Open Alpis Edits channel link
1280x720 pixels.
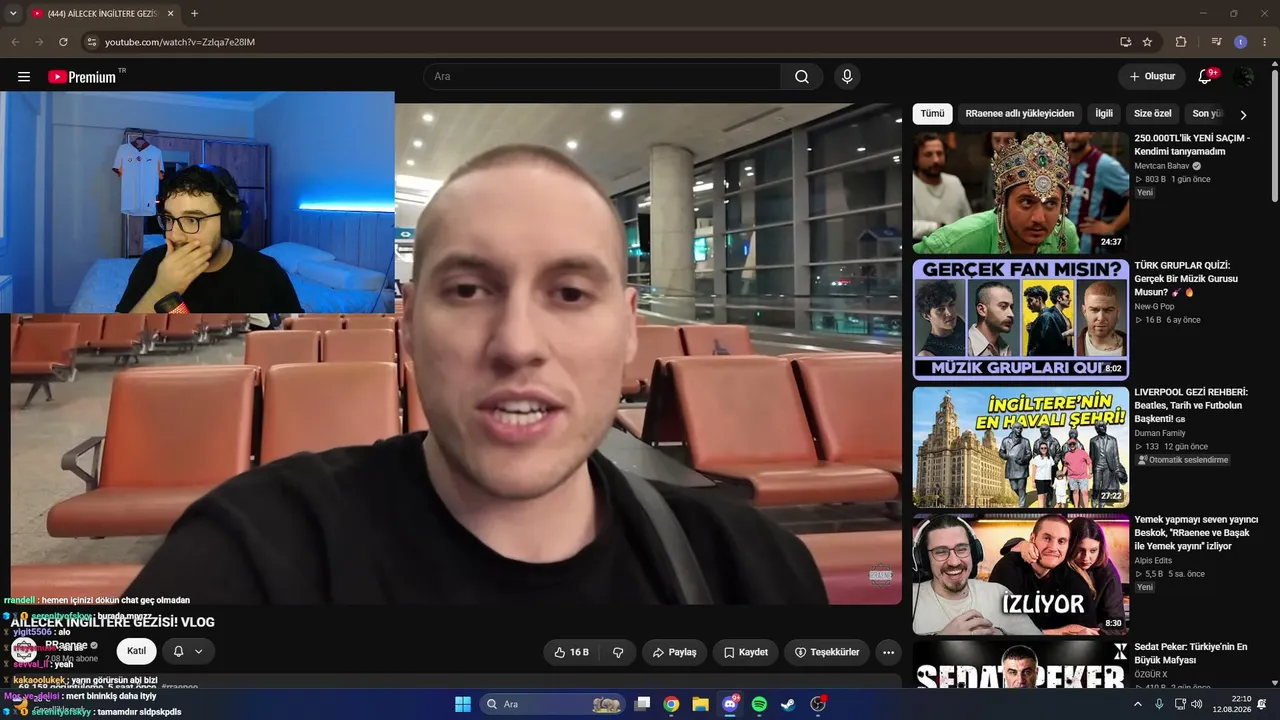tap(1153, 560)
